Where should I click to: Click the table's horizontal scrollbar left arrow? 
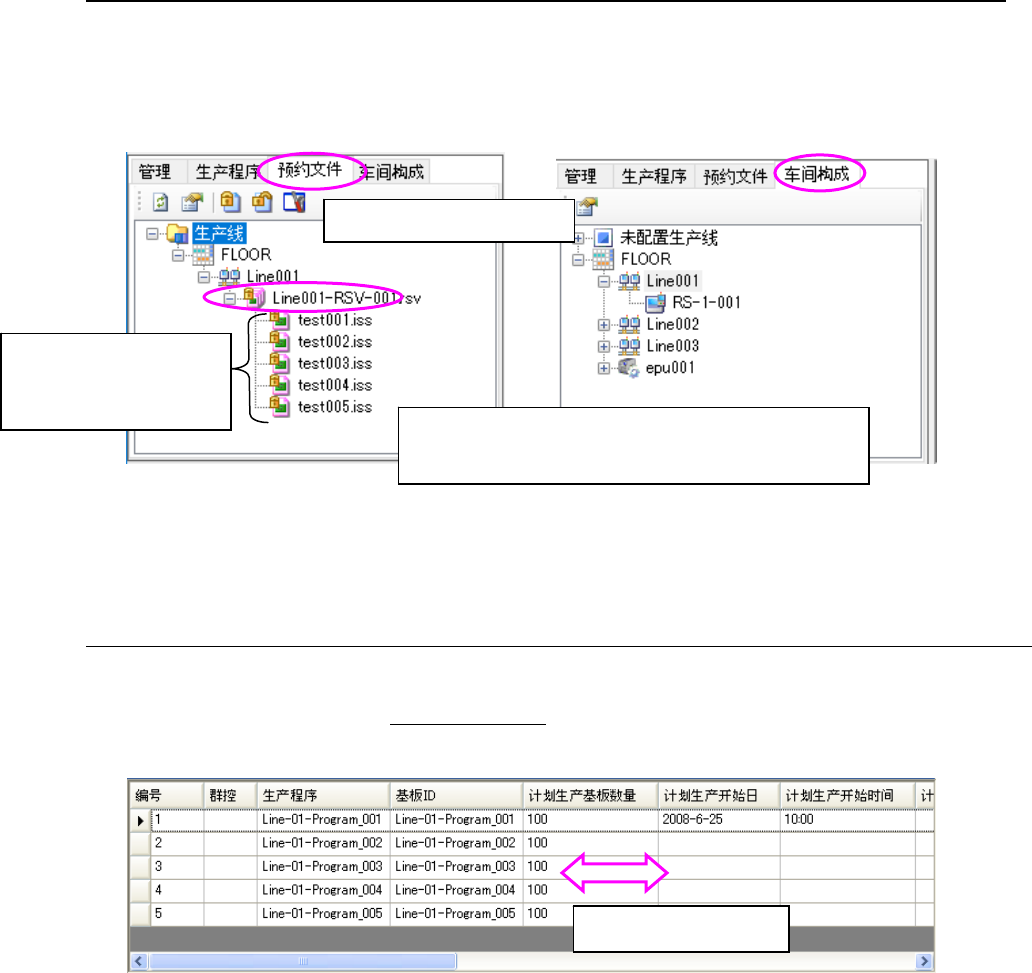[x=138, y=961]
